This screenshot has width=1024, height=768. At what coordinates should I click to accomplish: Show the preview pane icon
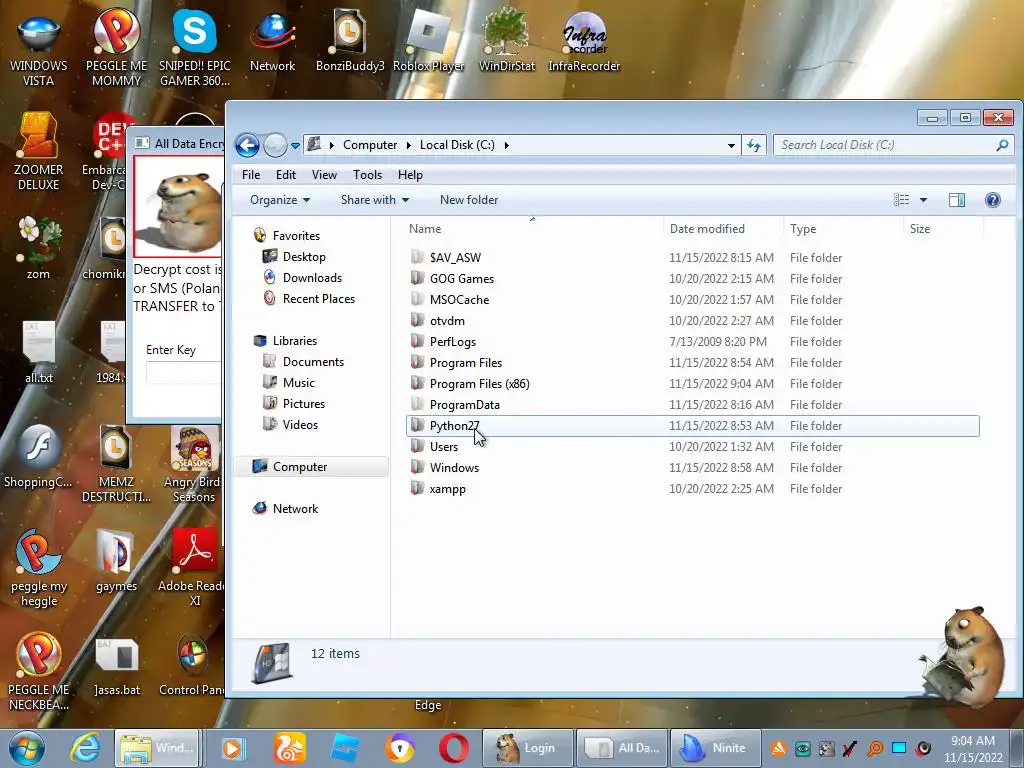point(957,200)
